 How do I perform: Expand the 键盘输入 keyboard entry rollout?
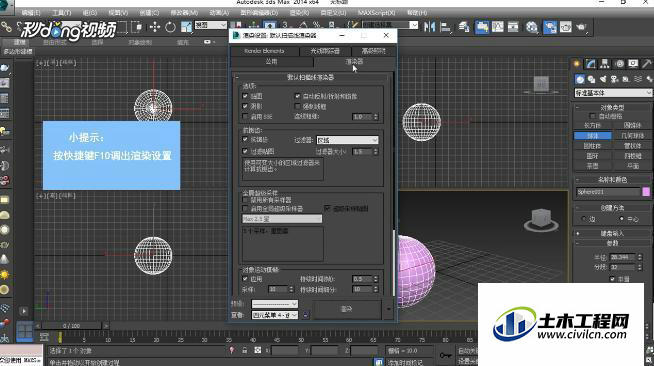[x=612, y=234]
